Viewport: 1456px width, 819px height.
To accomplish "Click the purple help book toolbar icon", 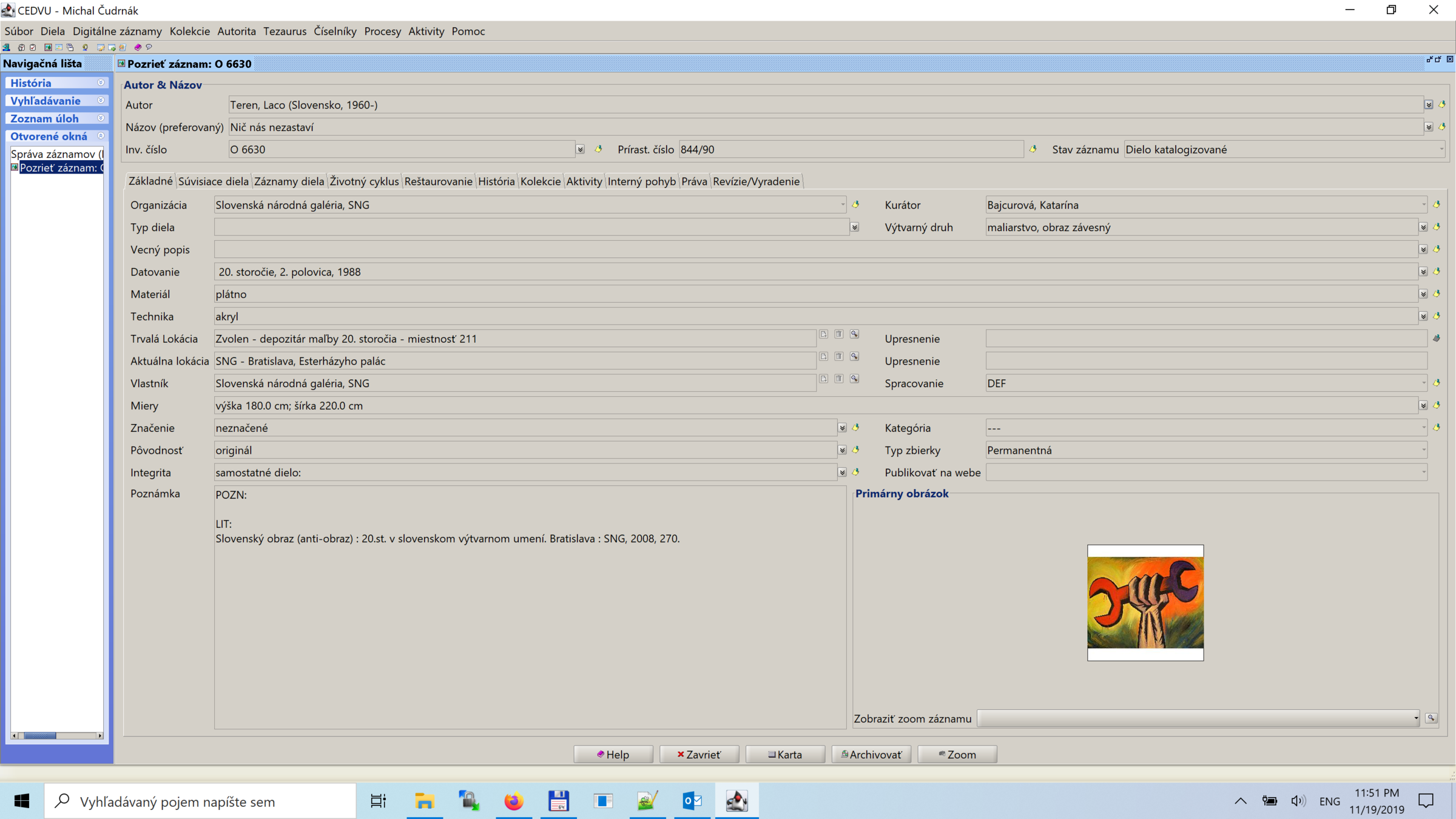I will [x=138, y=47].
